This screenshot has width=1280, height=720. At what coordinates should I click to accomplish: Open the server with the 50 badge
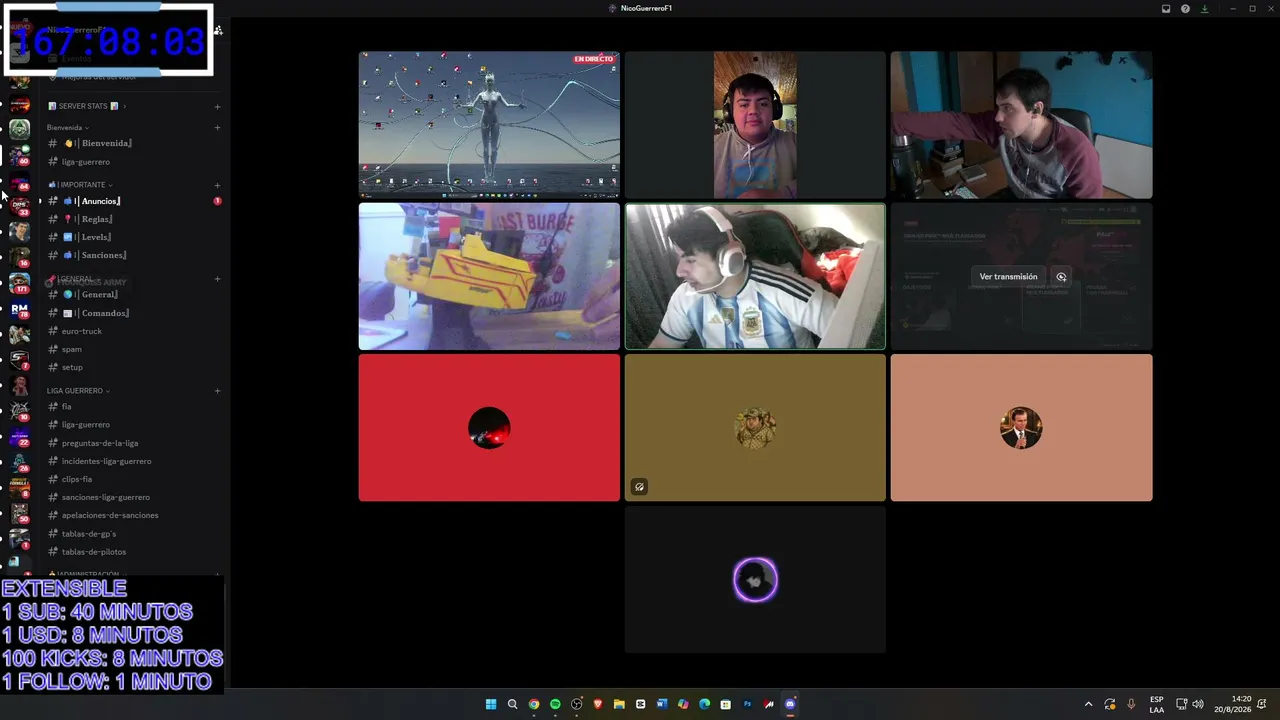[19, 514]
